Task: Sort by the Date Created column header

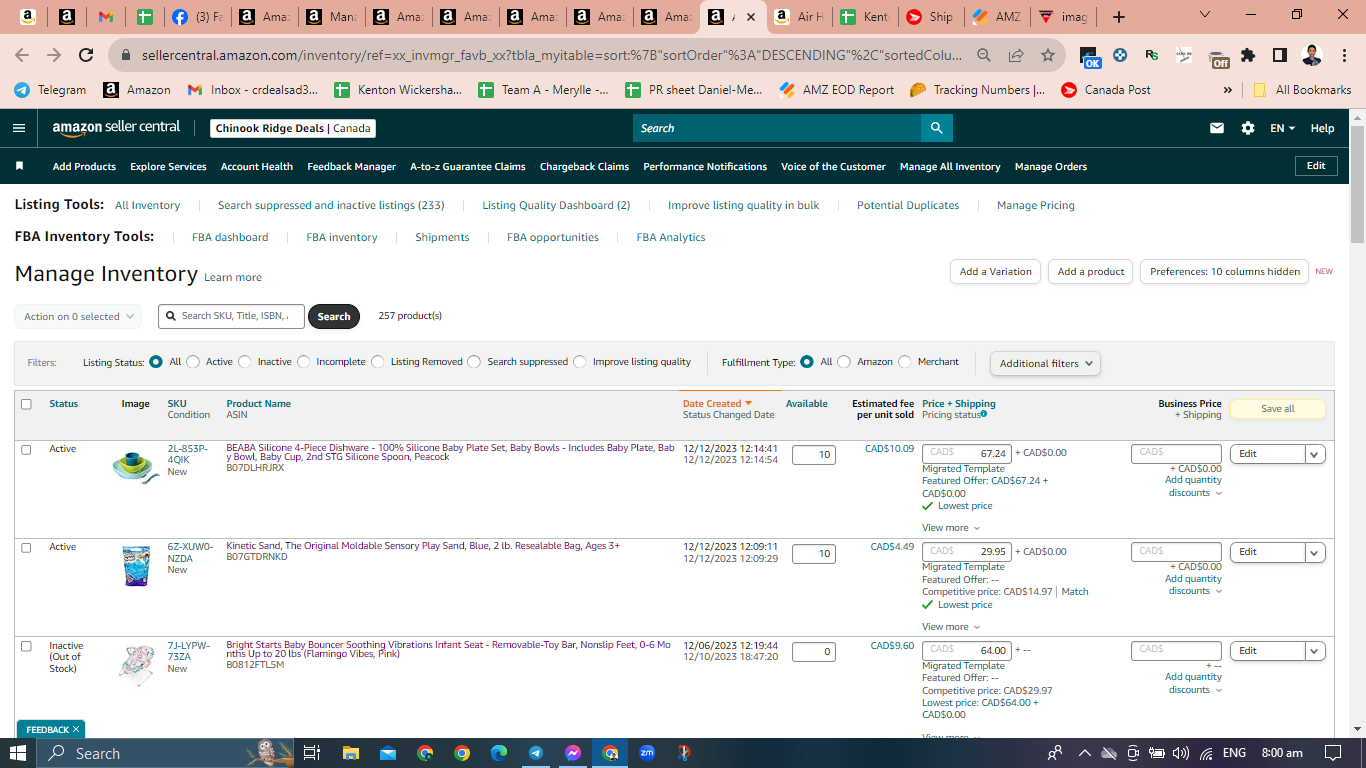Action: tap(716, 404)
